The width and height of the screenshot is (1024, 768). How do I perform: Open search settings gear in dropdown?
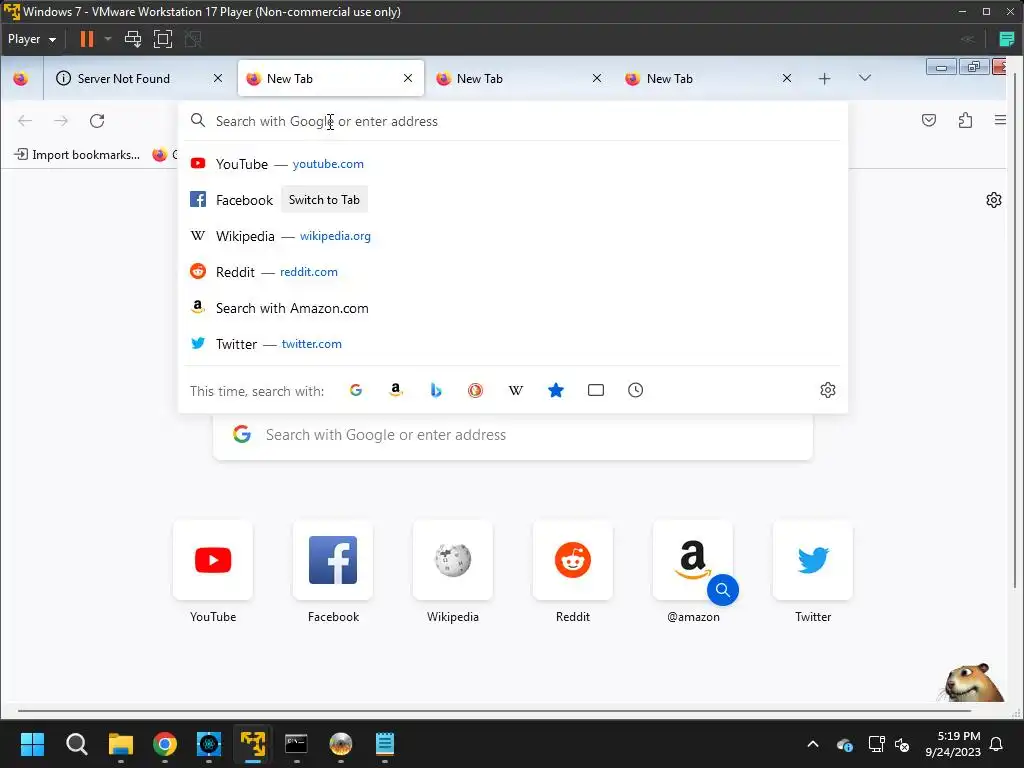click(827, 391)
